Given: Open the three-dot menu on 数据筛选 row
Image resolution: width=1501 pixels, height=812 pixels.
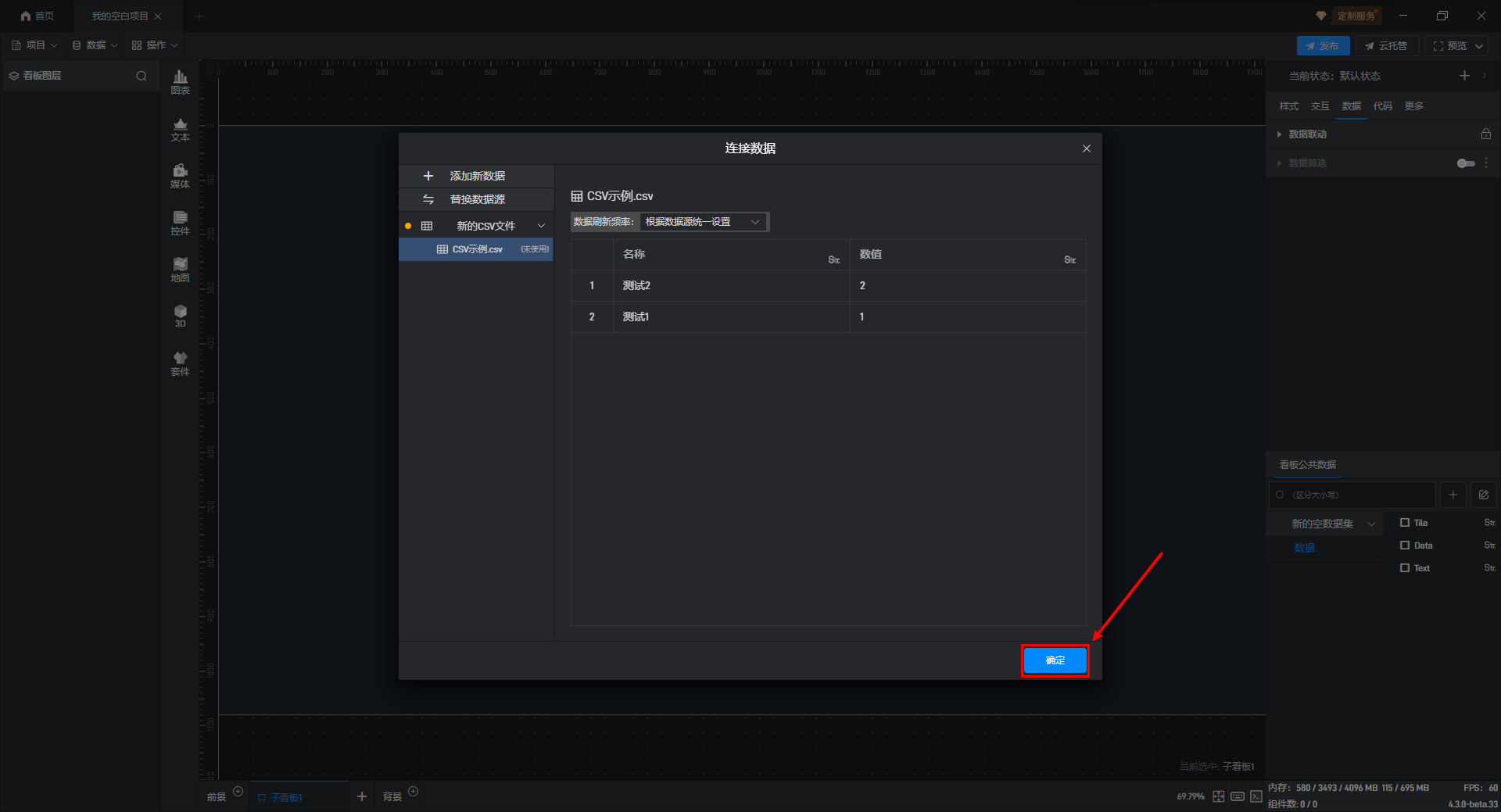Looking at the screenshot, I should [1485, 163].
